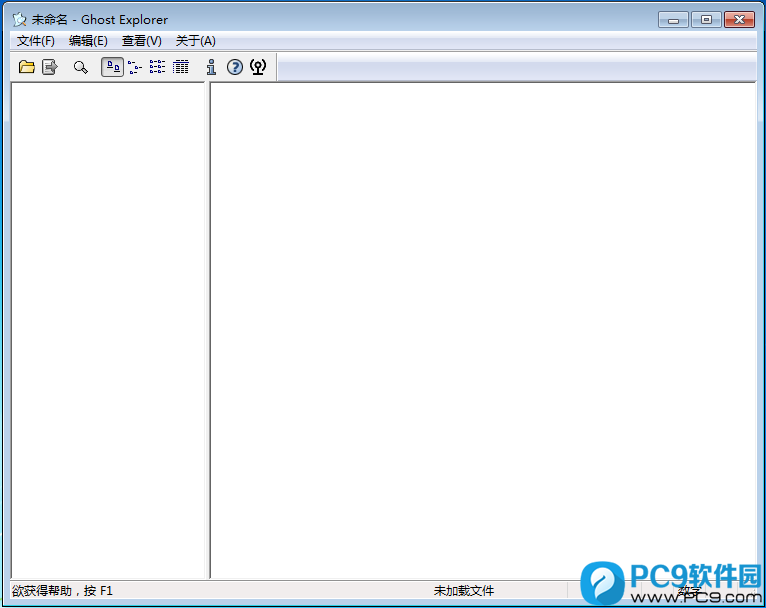Click the 未加载文件 status text
Screen dimensions: 766x608
coord(464,591)
